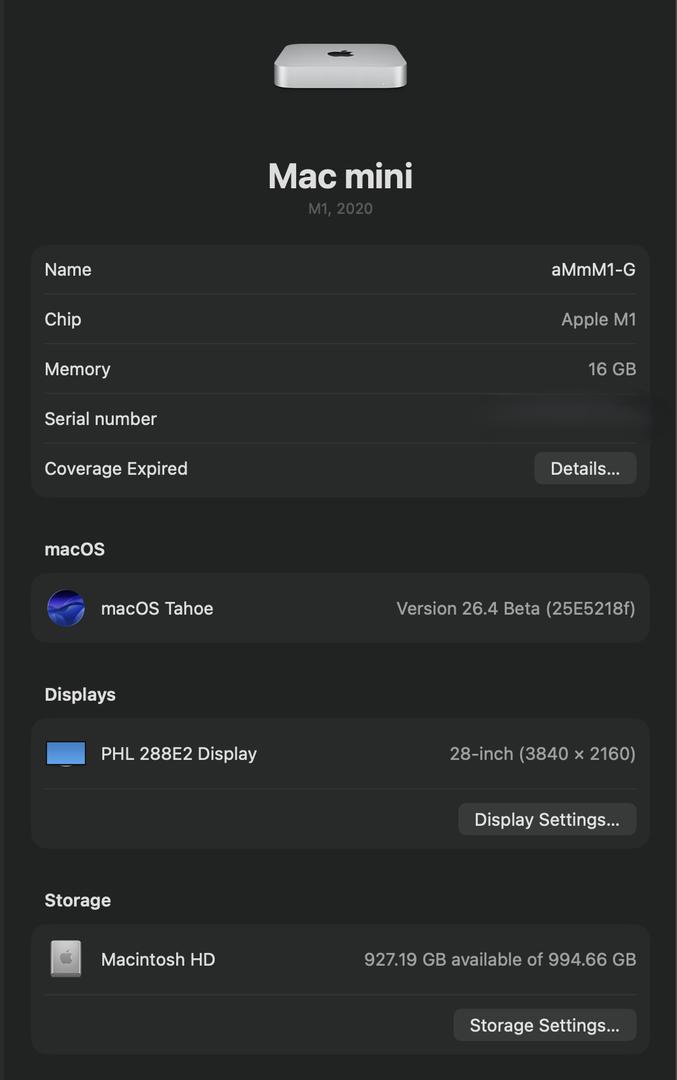Click the 927.19 GB available storage text
The image size is (677, 1080).
pyautogui.click(x=499, y=959)
